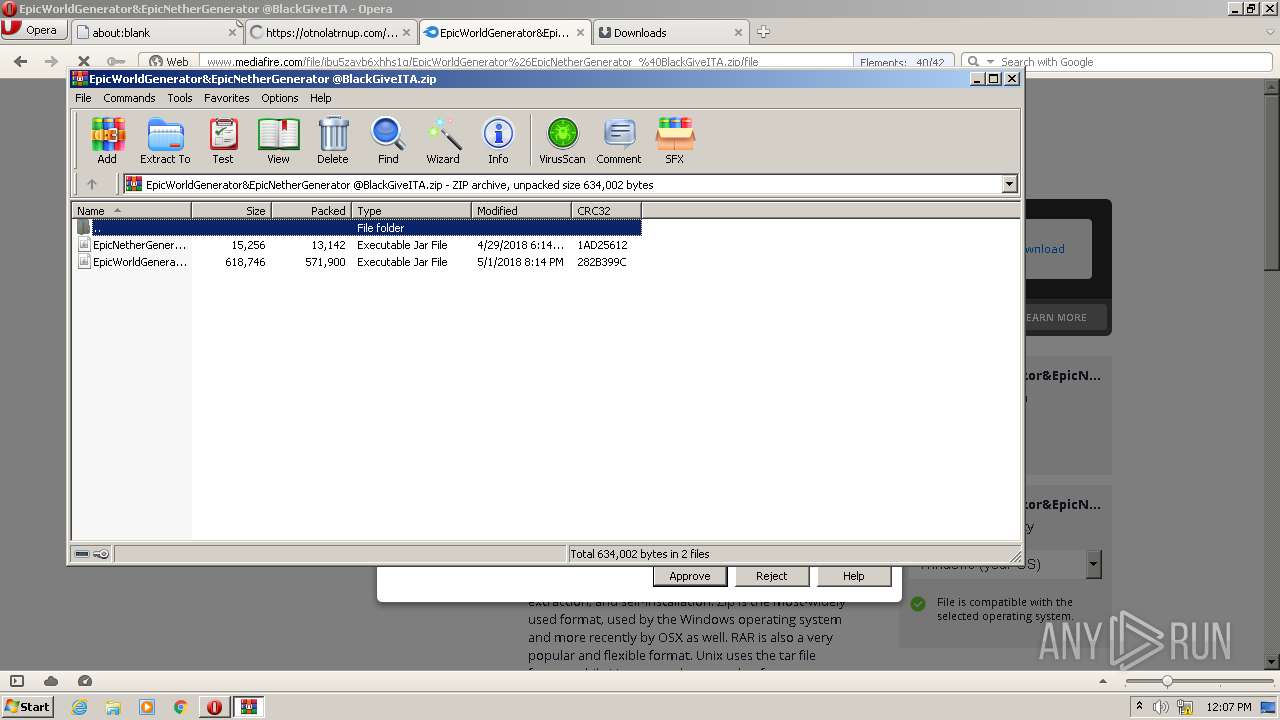Click the Extract To toolbar icon
Viewport: 1280px width, 720px height.
(x=165, y=140)
